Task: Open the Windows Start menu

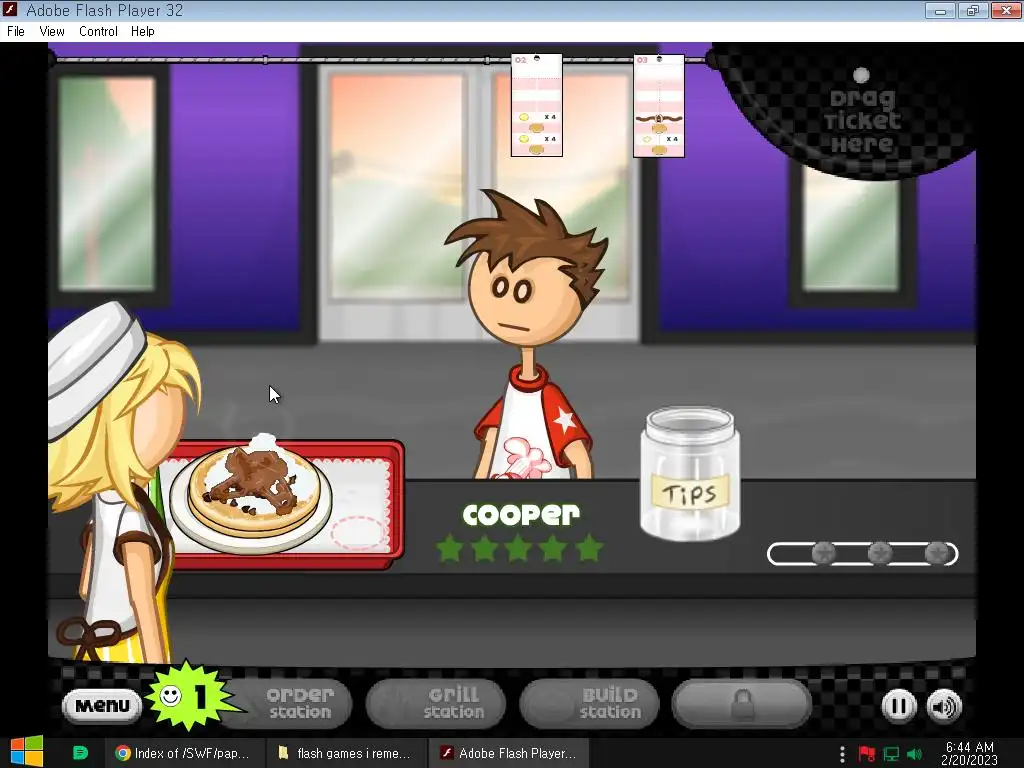Action: (x=27, y=752)
